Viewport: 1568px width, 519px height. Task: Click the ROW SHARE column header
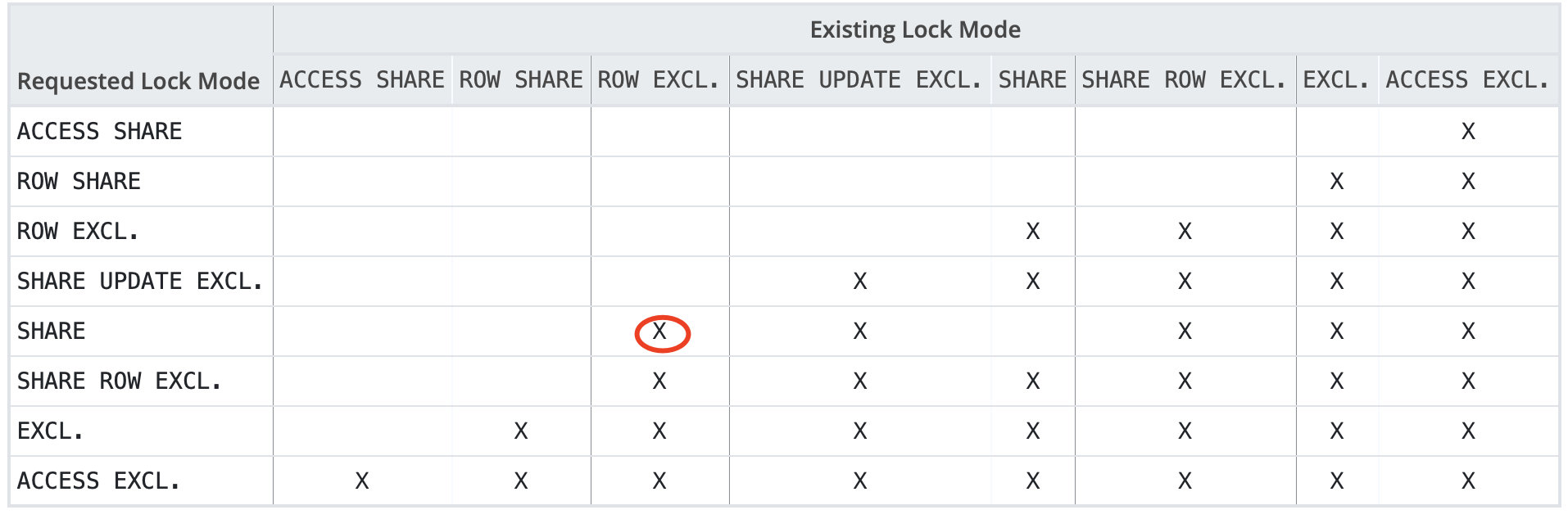point(521,80)
